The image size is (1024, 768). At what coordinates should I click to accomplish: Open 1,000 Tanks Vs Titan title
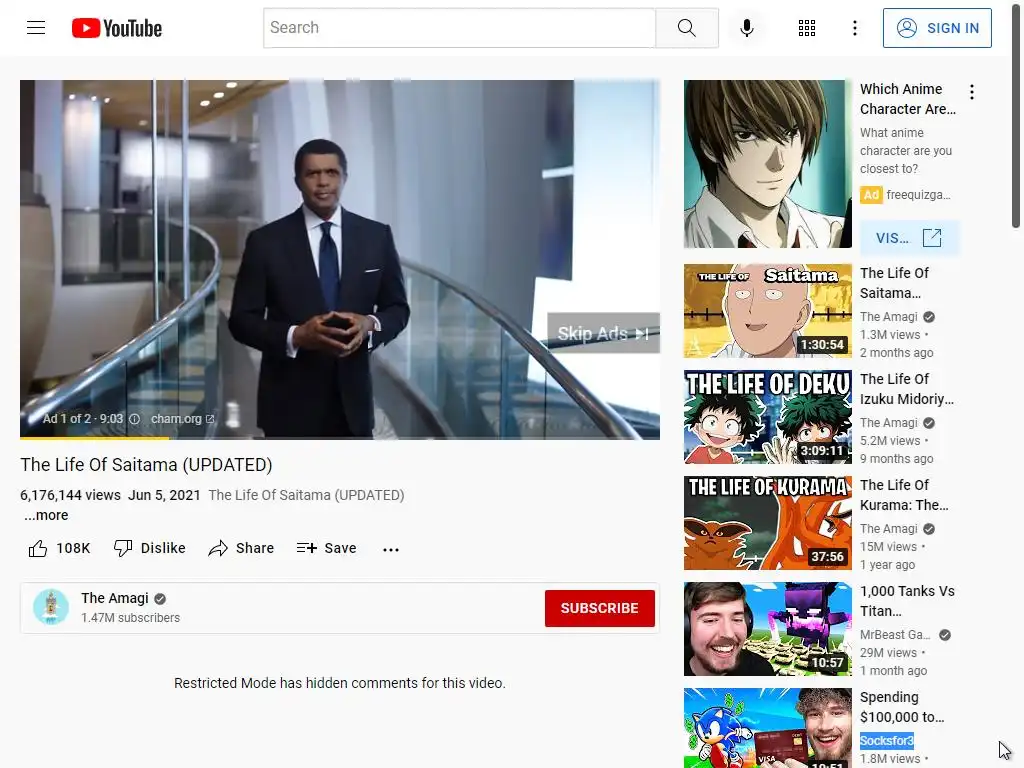pyautogui.click(x=907, y=601)
